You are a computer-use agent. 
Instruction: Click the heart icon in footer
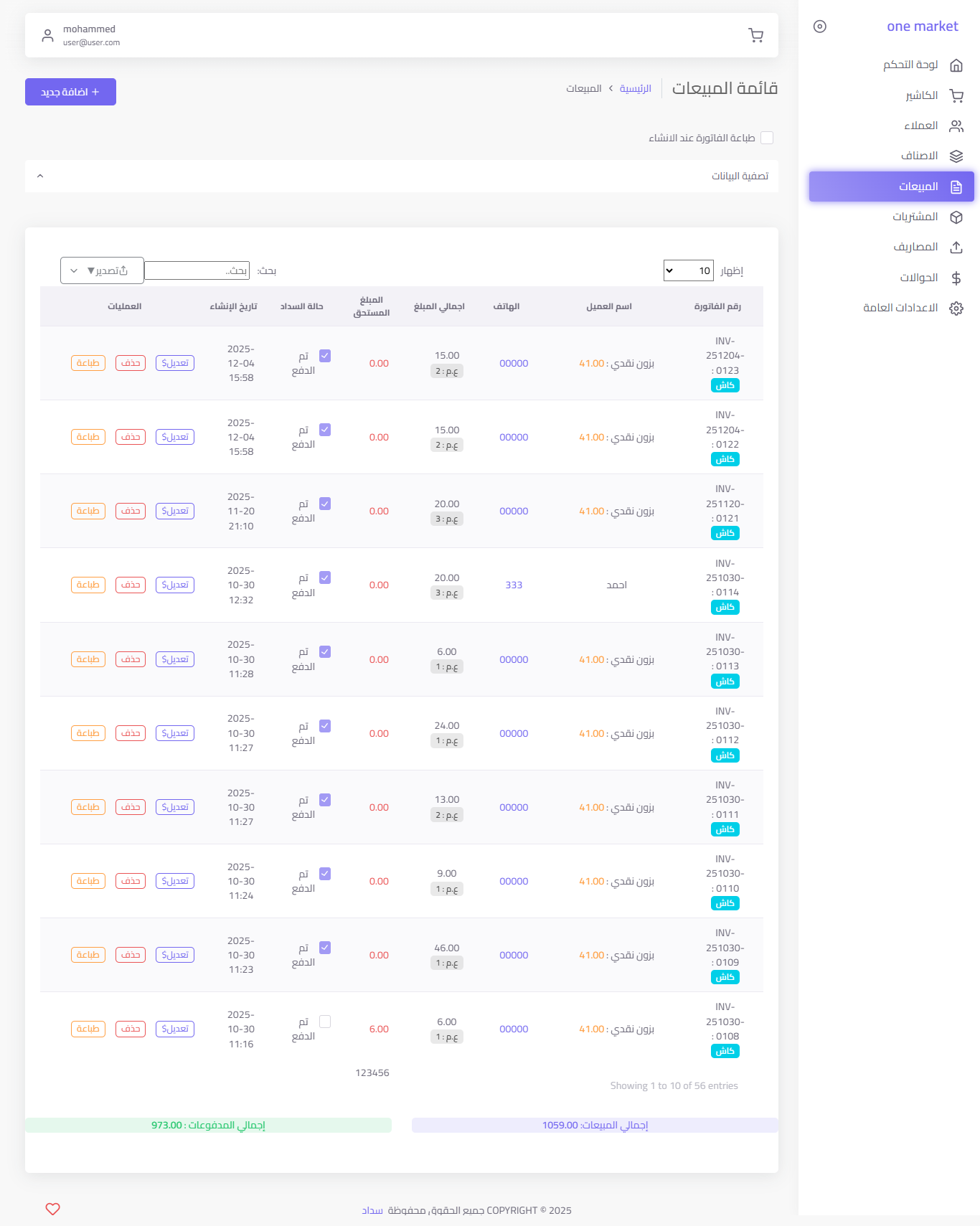point(52,1209)
